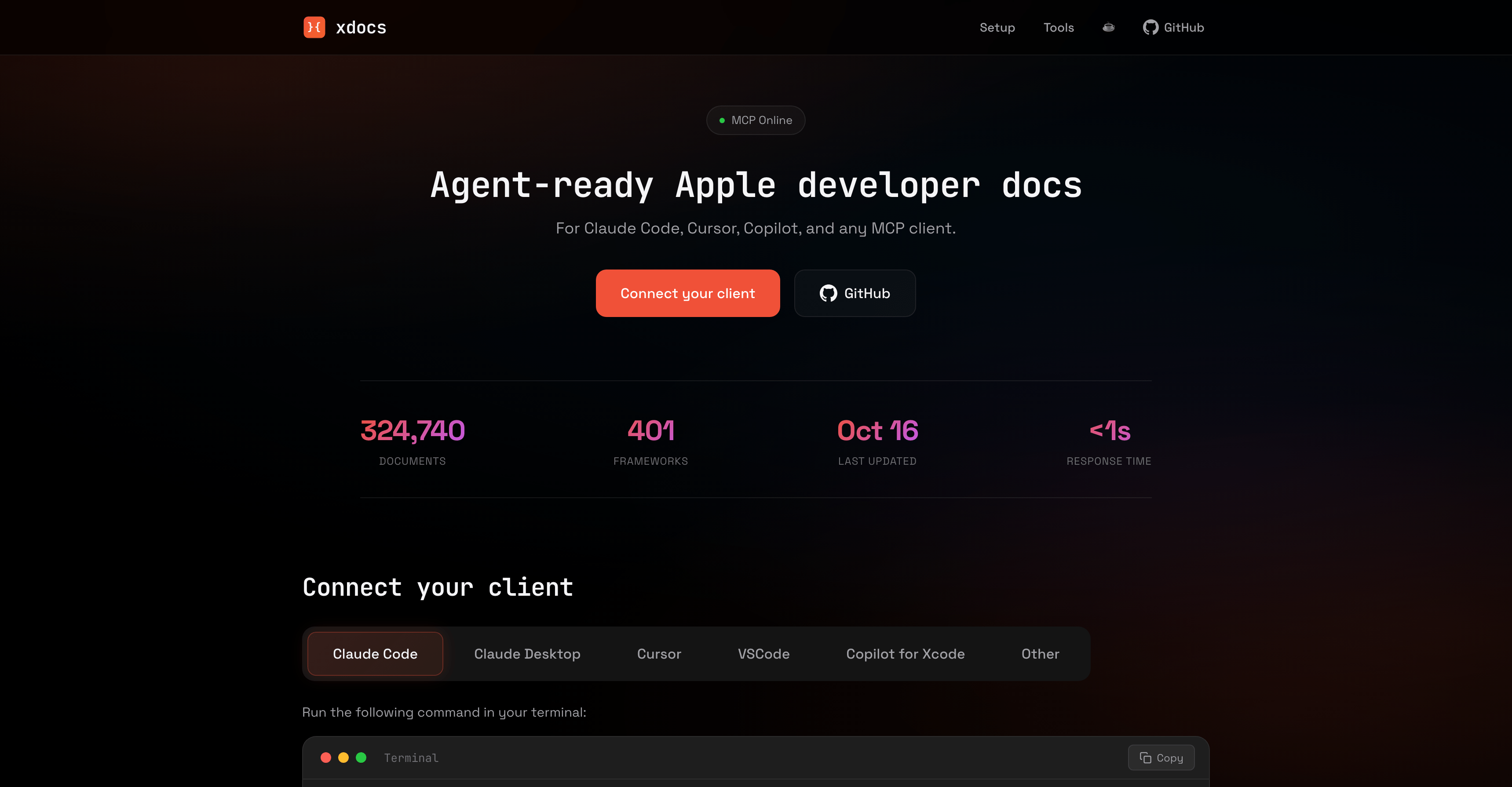Click the 401 frameworks figure
The image size is (1512, 787).
(651, 430)
